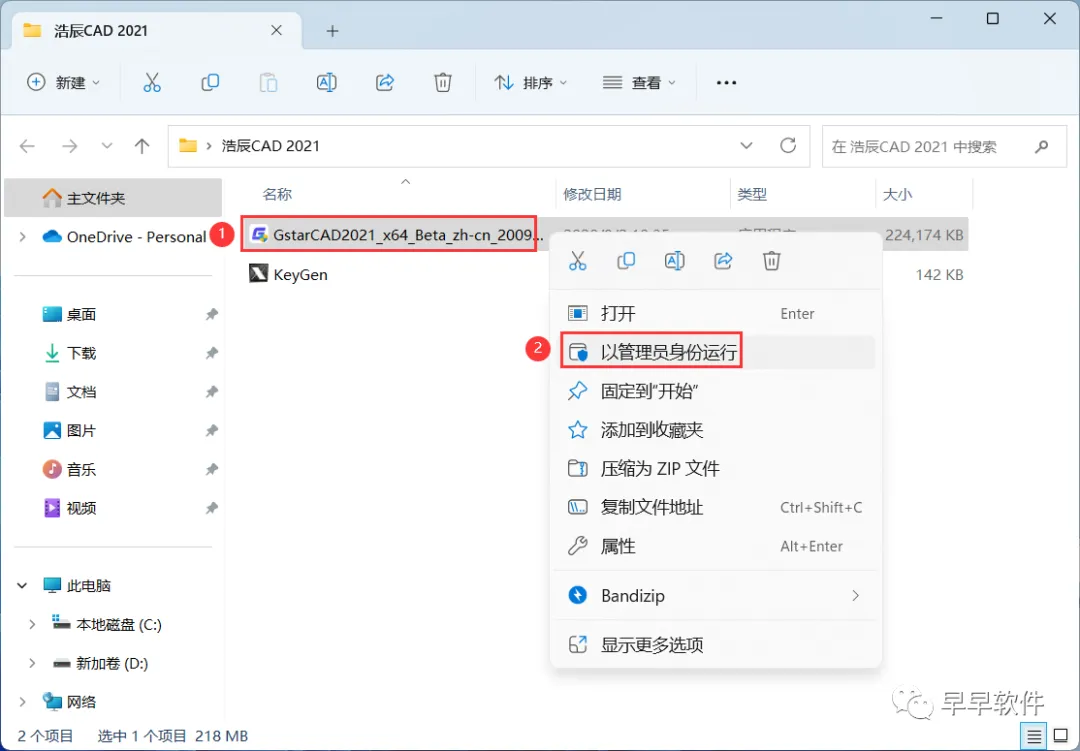
Task: Choose 属性 in the context menu
Action: point(716,546)
